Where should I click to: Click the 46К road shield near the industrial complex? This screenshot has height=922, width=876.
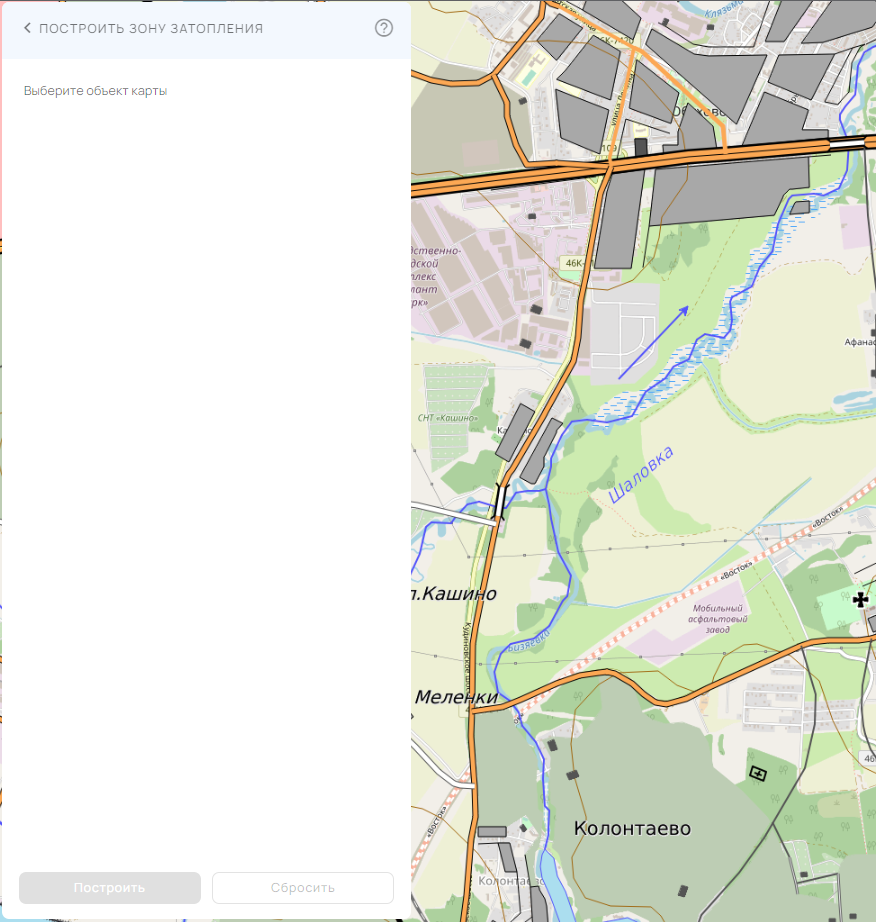(x=572, y=263)
